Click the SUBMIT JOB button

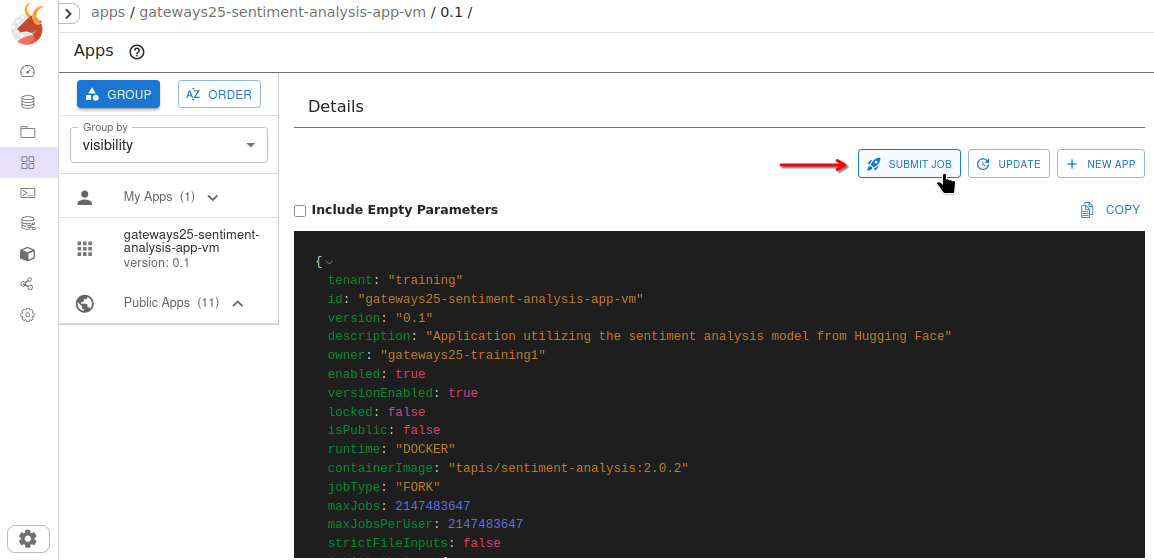(x=909, y=164)
